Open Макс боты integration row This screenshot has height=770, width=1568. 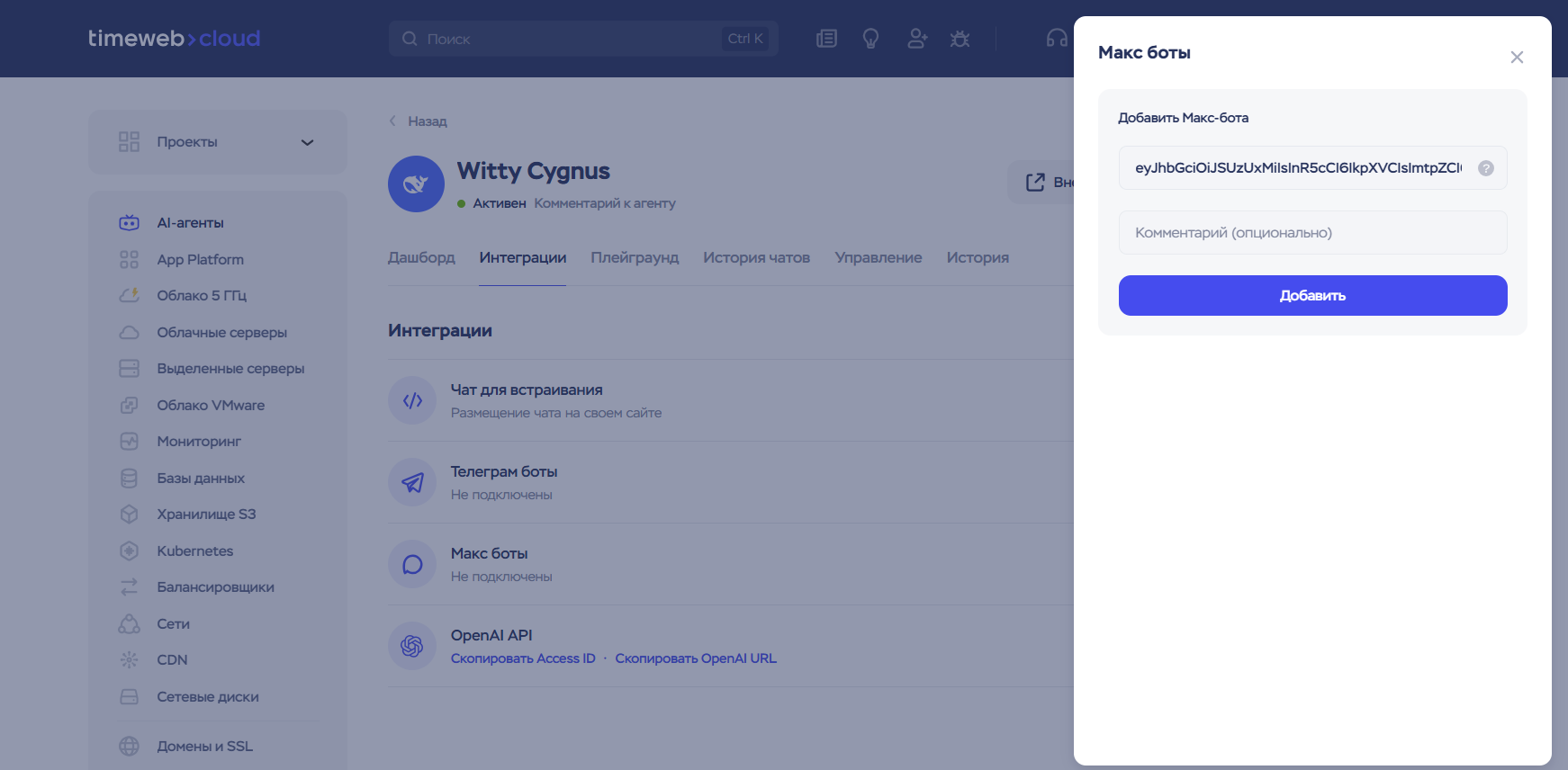click(731, 564)
